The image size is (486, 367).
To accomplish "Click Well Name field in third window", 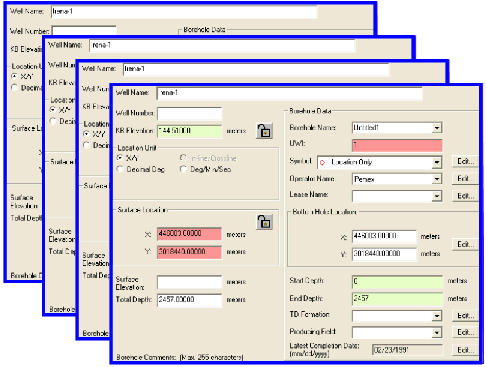I will 256,70.
